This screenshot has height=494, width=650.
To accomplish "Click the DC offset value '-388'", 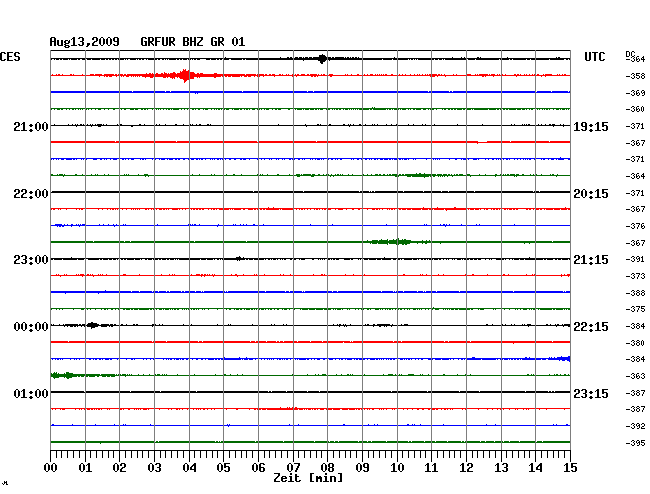I will [635, 293].
